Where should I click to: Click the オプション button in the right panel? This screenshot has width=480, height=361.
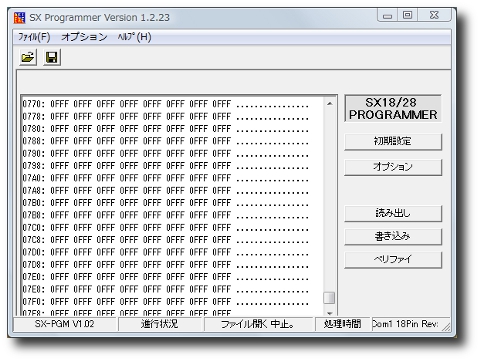[x=393, y=167]
